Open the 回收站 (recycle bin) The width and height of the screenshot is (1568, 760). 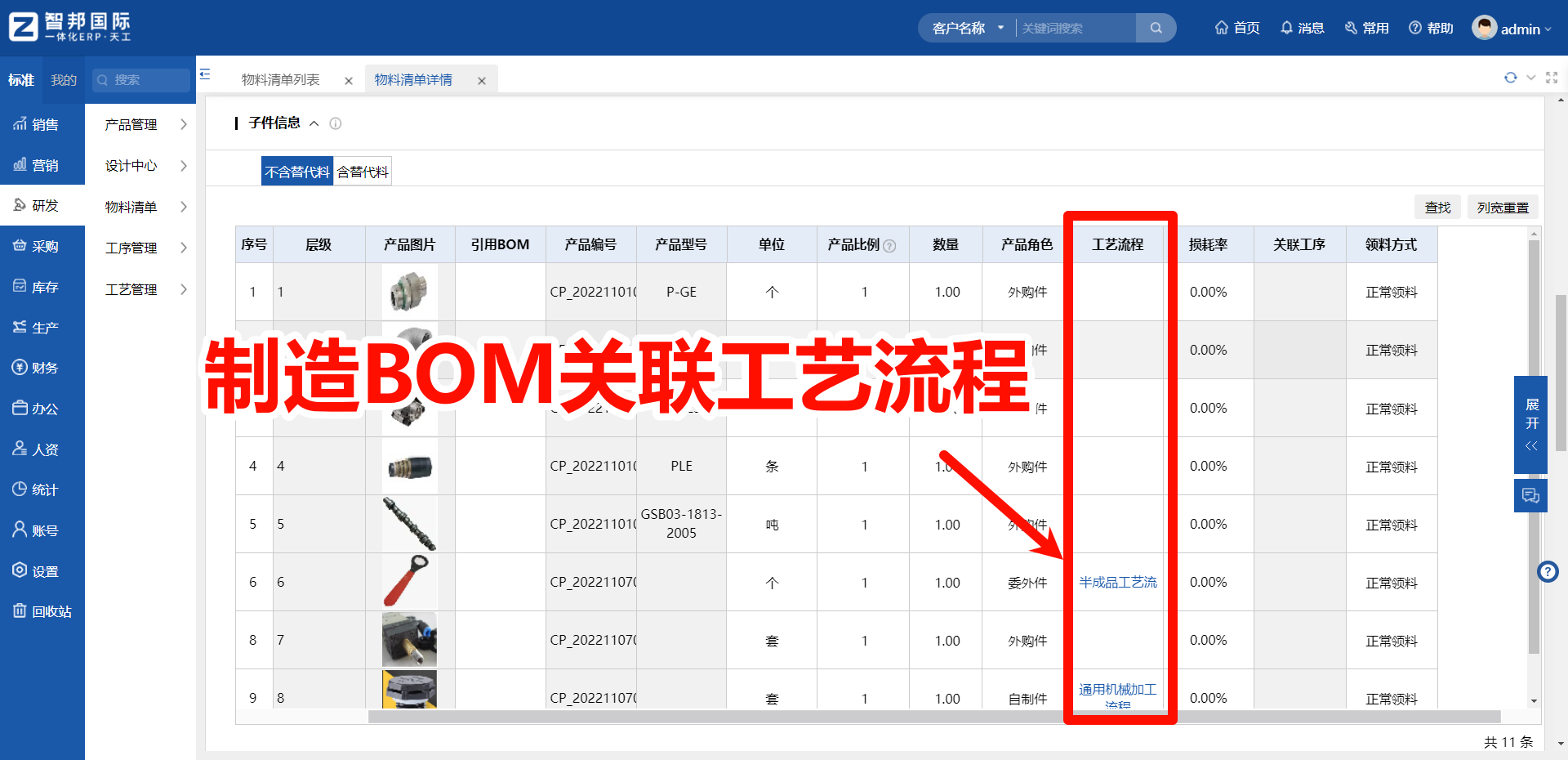tap(42, 611)
